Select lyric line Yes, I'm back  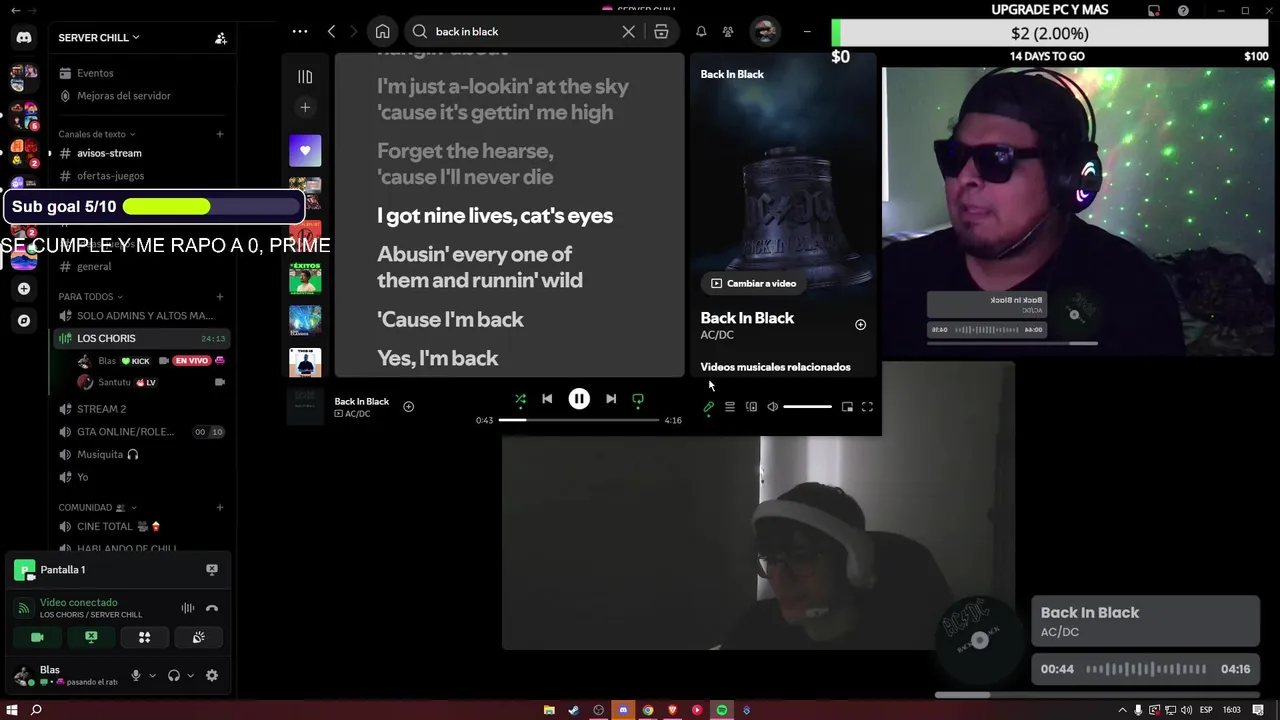[437, 358]
